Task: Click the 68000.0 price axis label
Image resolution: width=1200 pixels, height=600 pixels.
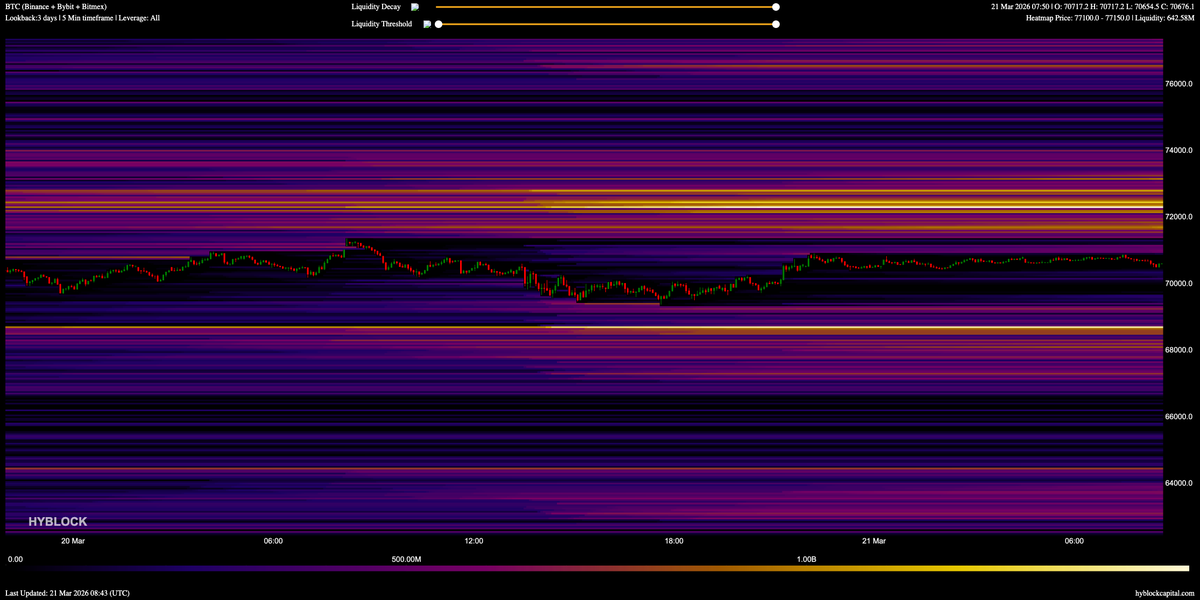Action: click(1178, 350)
